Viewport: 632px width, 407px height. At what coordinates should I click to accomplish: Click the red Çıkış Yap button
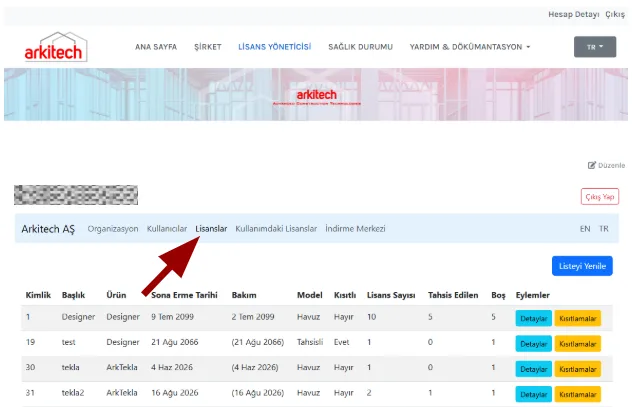[600, 197]
